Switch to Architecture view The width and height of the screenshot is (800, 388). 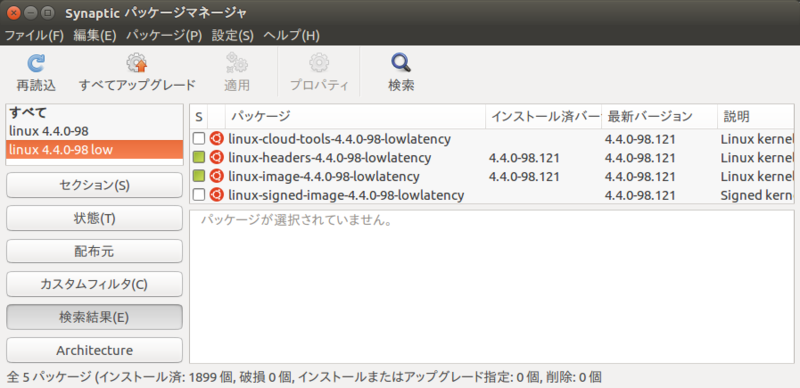[94, 350]
